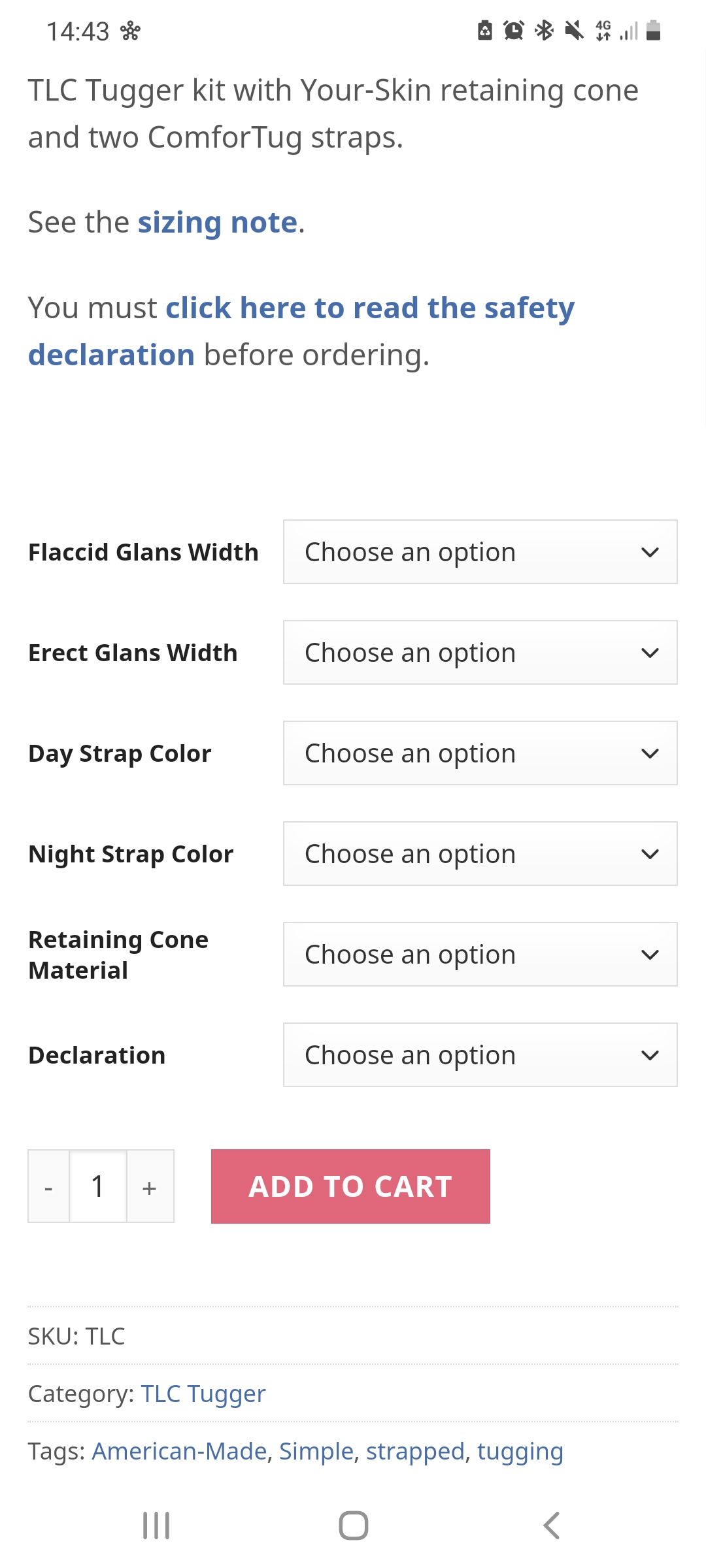This screenshot has width=706, height=1568.
Task: Tap the Android home button icon
Action: pos(354,1526)
